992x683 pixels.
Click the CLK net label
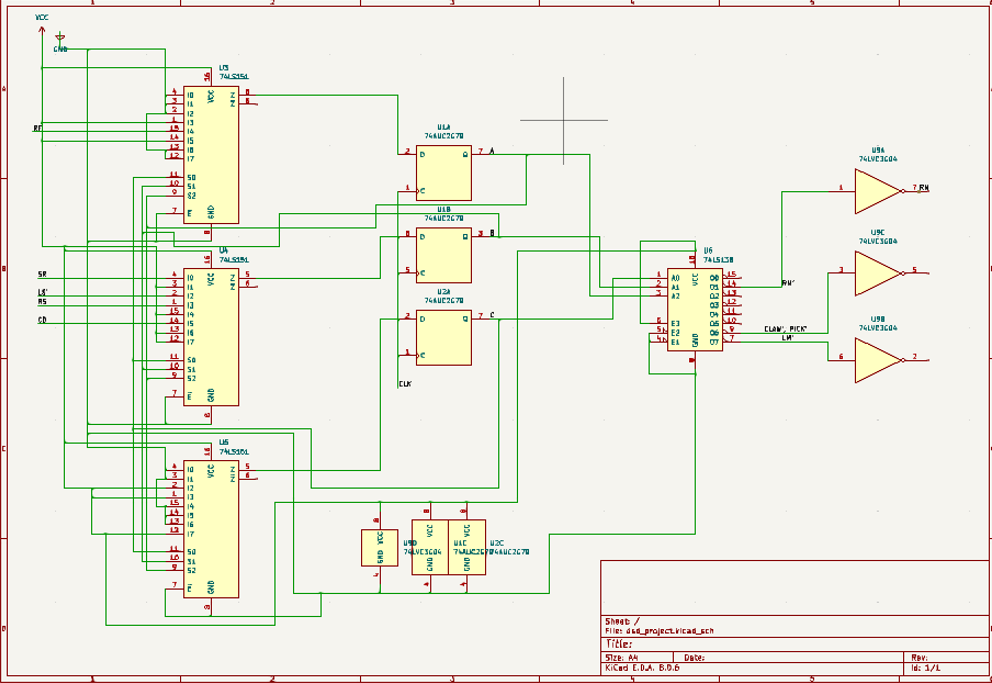pos(406,384)
